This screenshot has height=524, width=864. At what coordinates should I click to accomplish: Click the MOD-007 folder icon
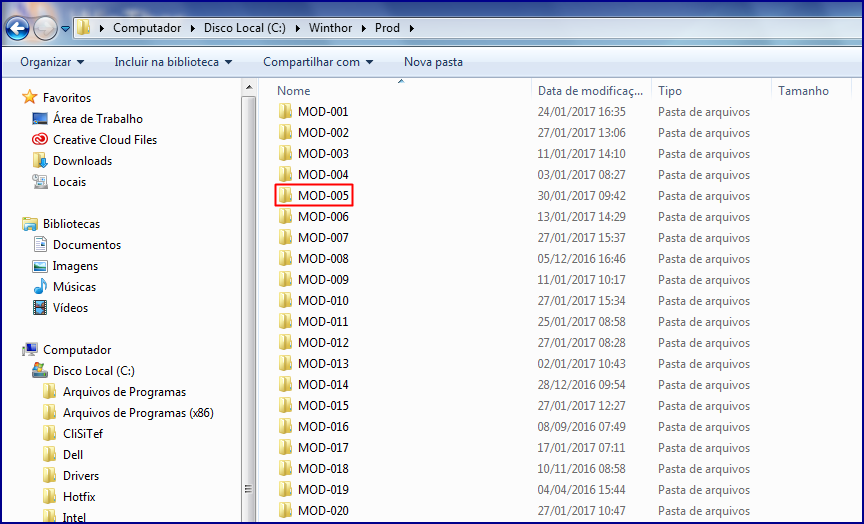[x=285, y=237]
